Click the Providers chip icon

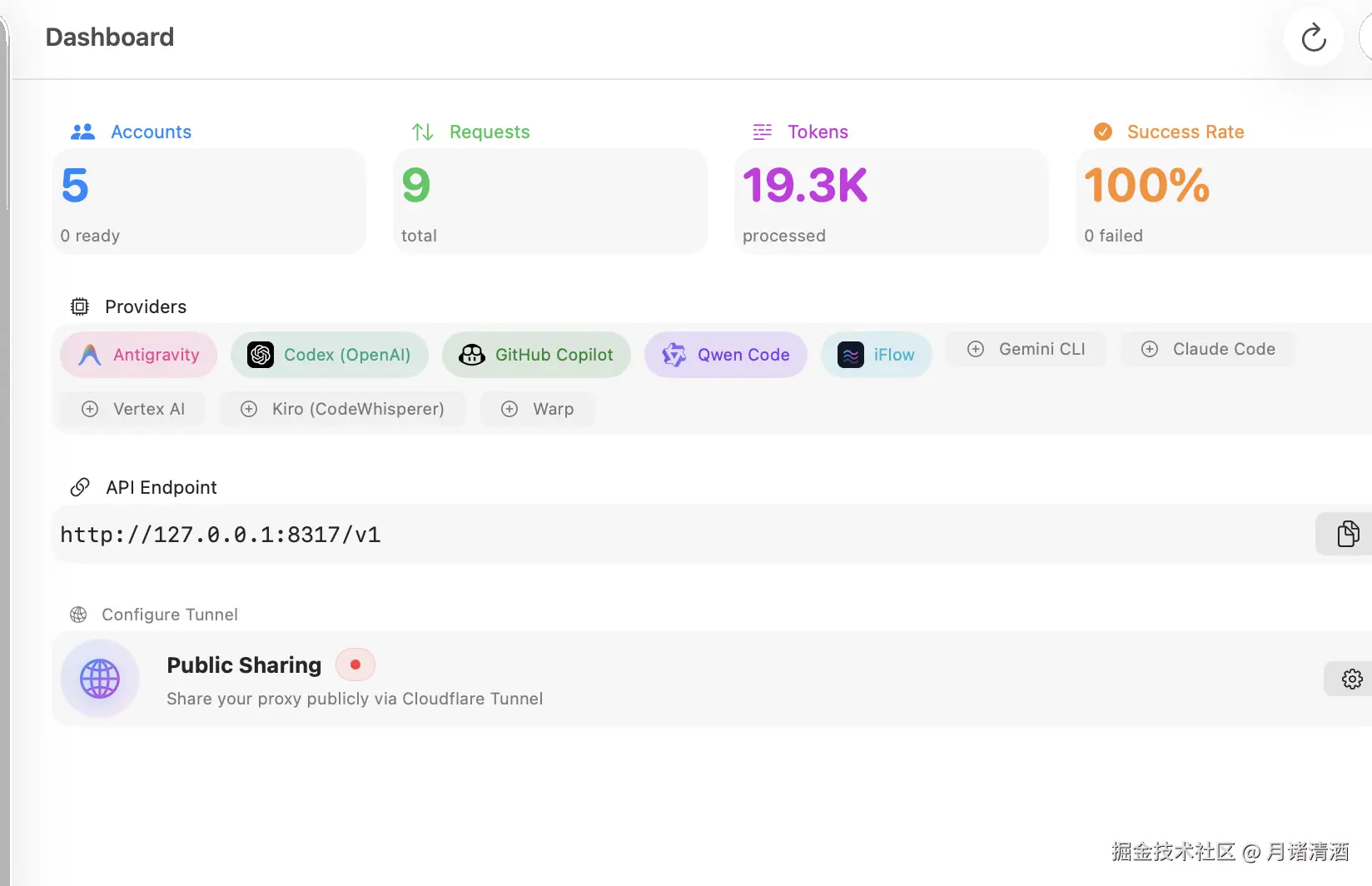(x=80, y=306)
